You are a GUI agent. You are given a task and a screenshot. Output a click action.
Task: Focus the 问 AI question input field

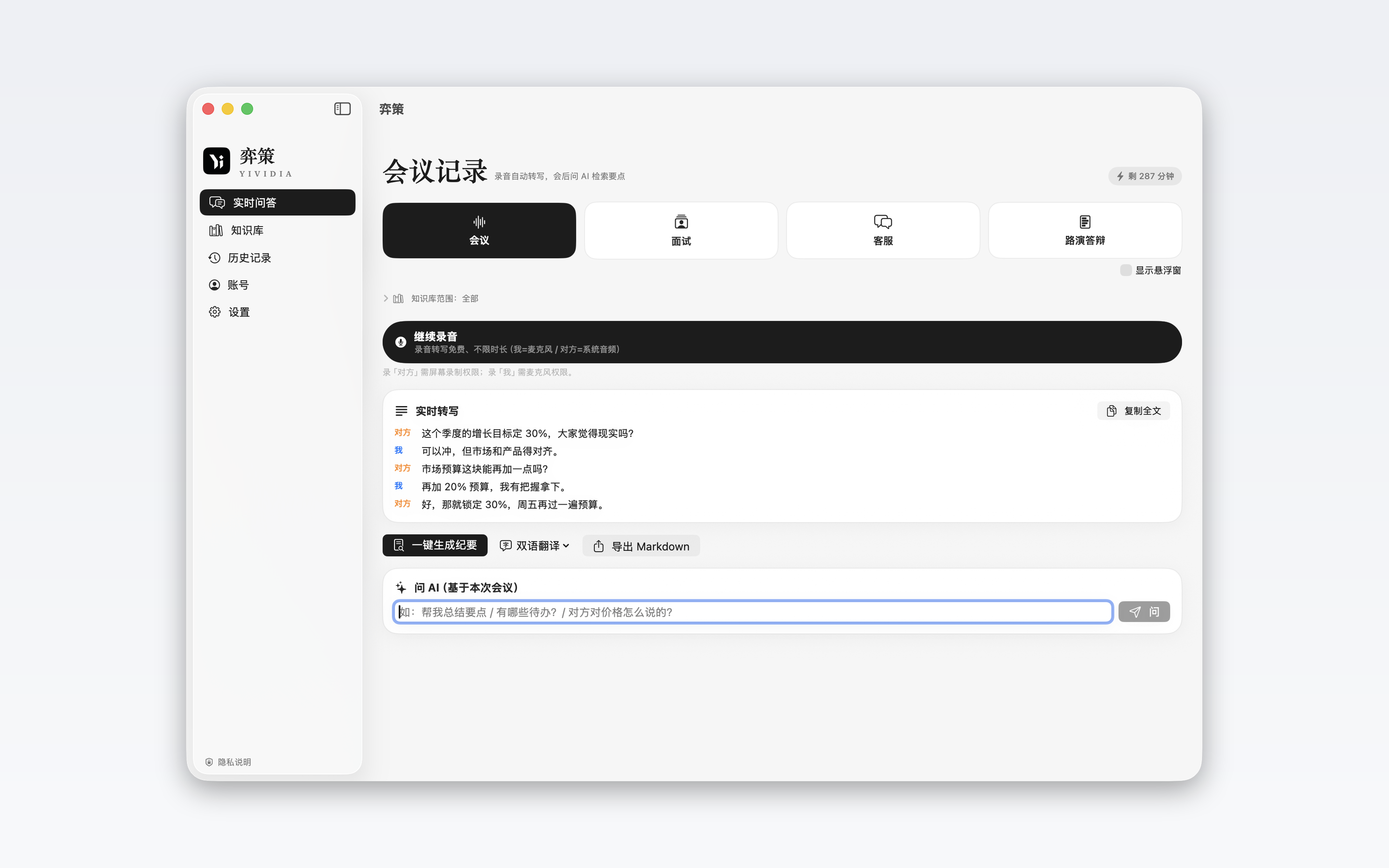pos(753,612)
